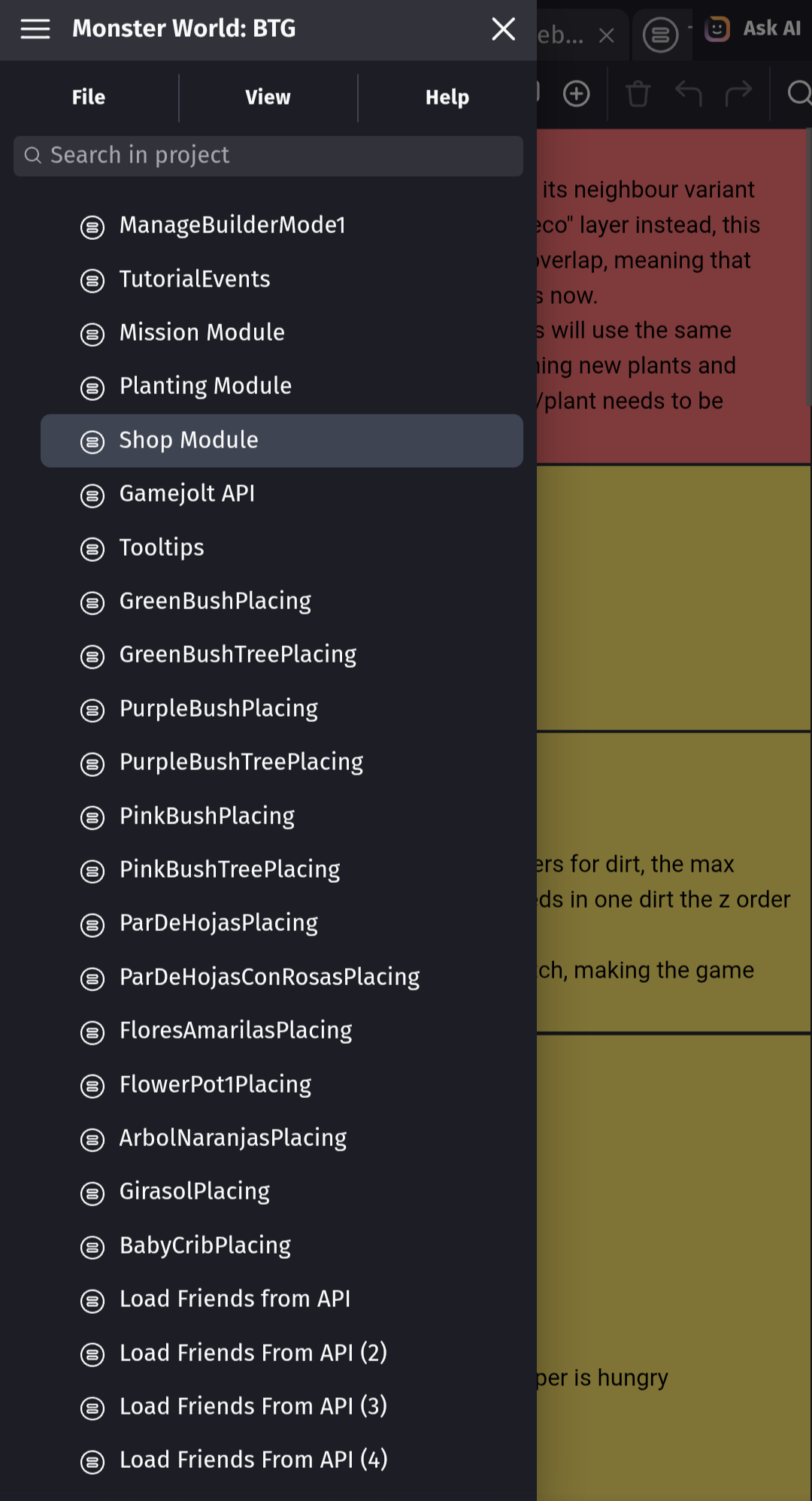
Task: Click the delete trash icon
Action: [x=638, y=94]
